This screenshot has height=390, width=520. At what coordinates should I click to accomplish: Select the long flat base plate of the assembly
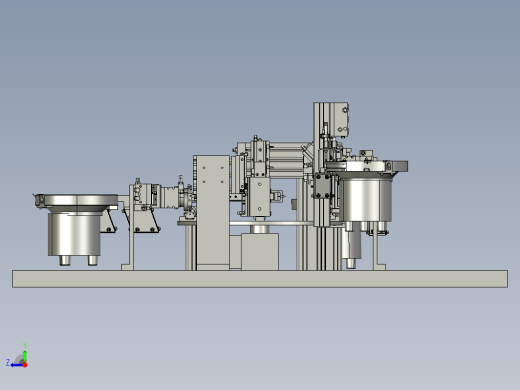(260, 279)
